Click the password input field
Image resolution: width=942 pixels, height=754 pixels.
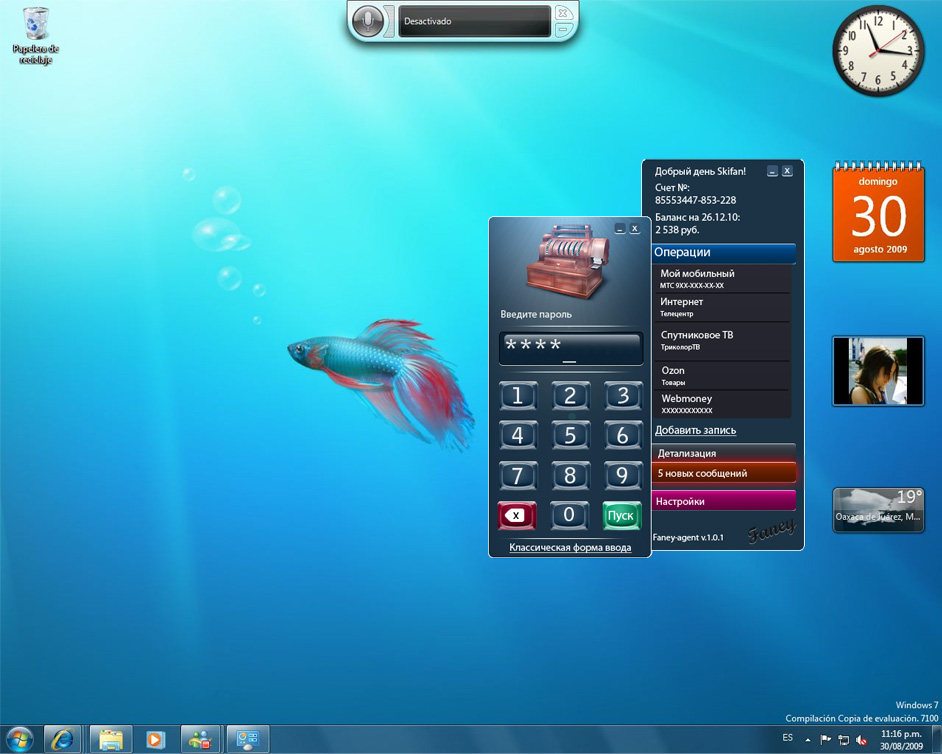tap(570, 349)
